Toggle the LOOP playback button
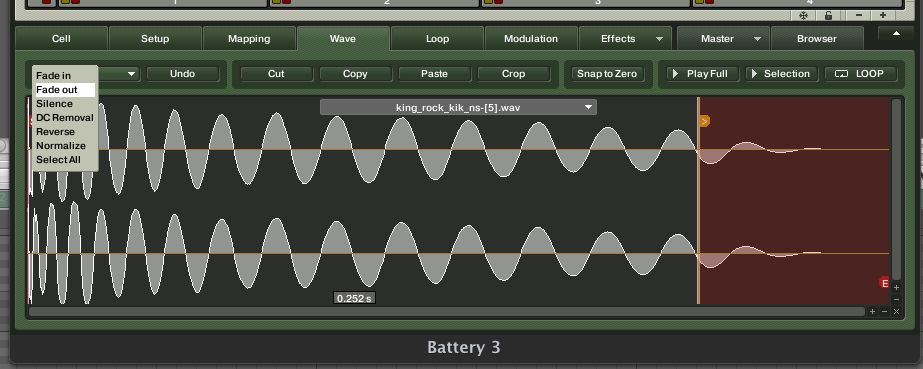 [x=860, y=74]
